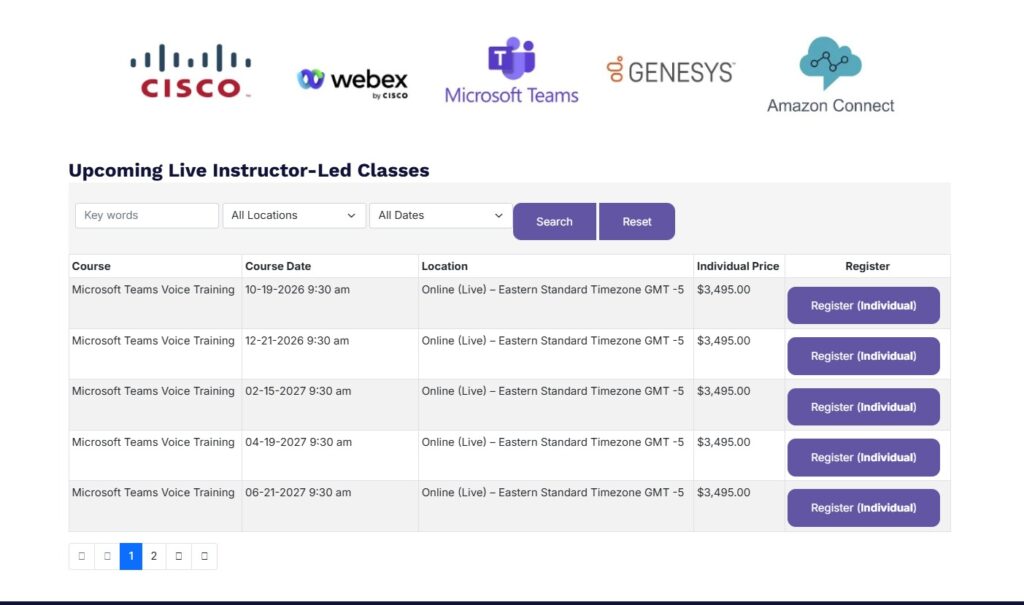Open the Amazon Connect logo
The width and height of the screenshot is (1024, 605).
830,75
